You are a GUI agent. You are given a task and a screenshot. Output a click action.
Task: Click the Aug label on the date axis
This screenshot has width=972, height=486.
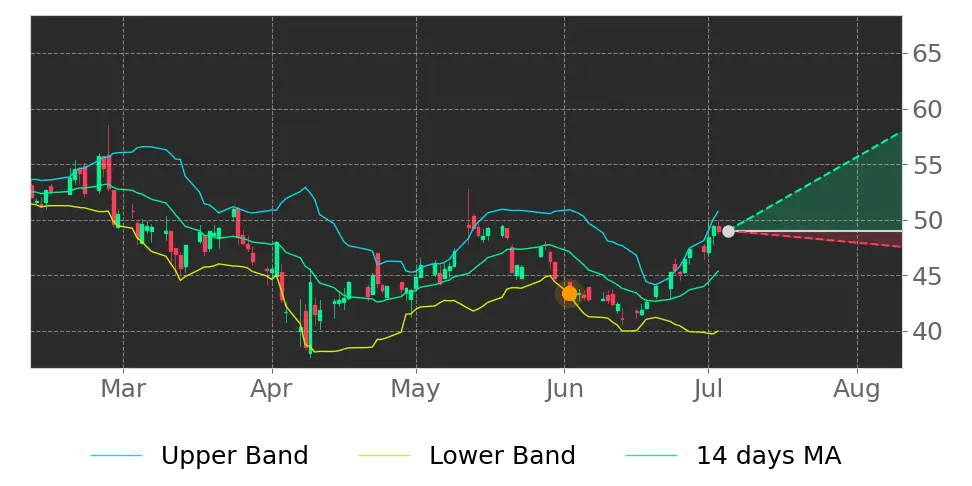pyautogui.click(x=857, y=389)
